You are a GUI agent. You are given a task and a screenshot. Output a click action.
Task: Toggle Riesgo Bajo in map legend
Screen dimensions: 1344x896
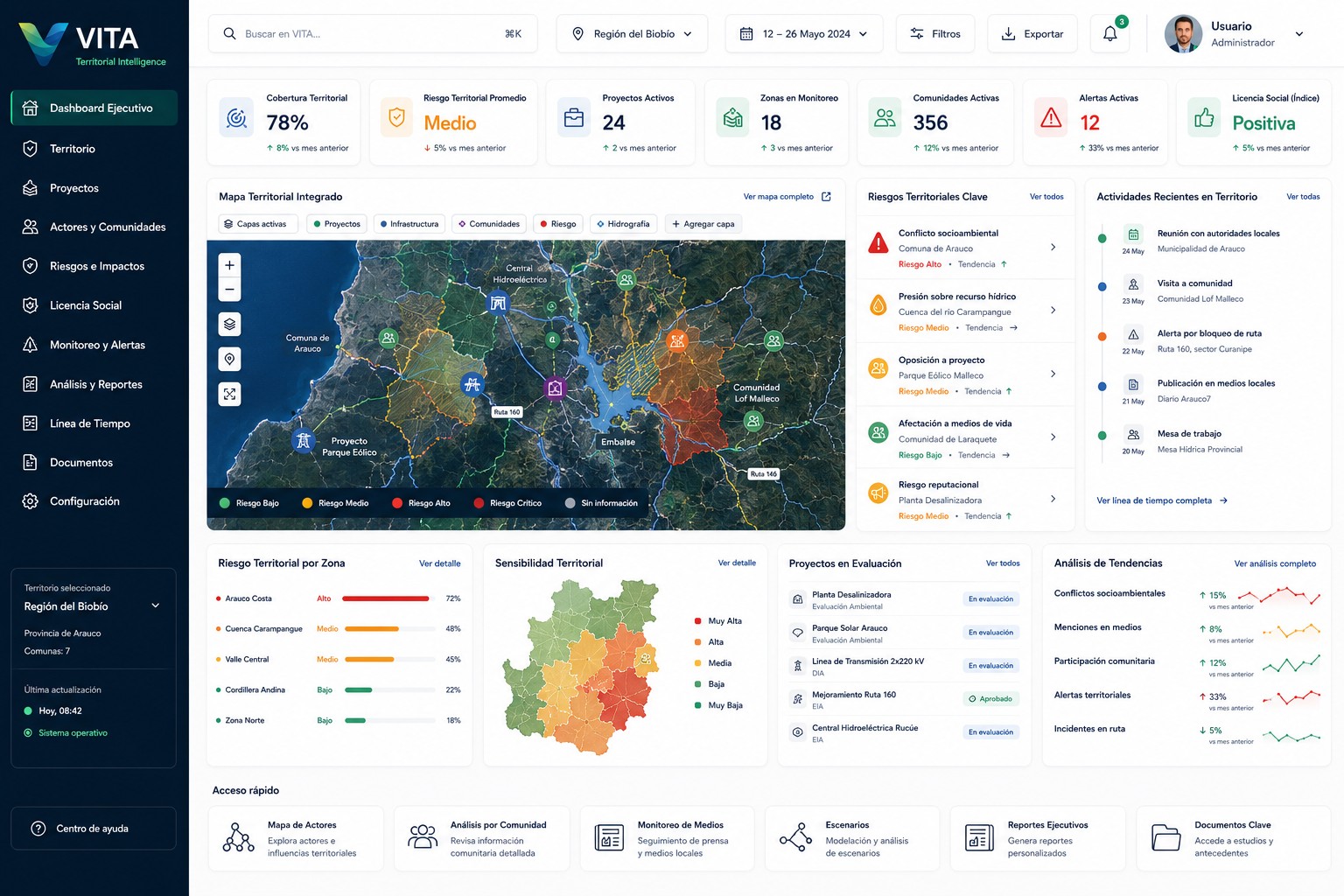pos(249,503)
